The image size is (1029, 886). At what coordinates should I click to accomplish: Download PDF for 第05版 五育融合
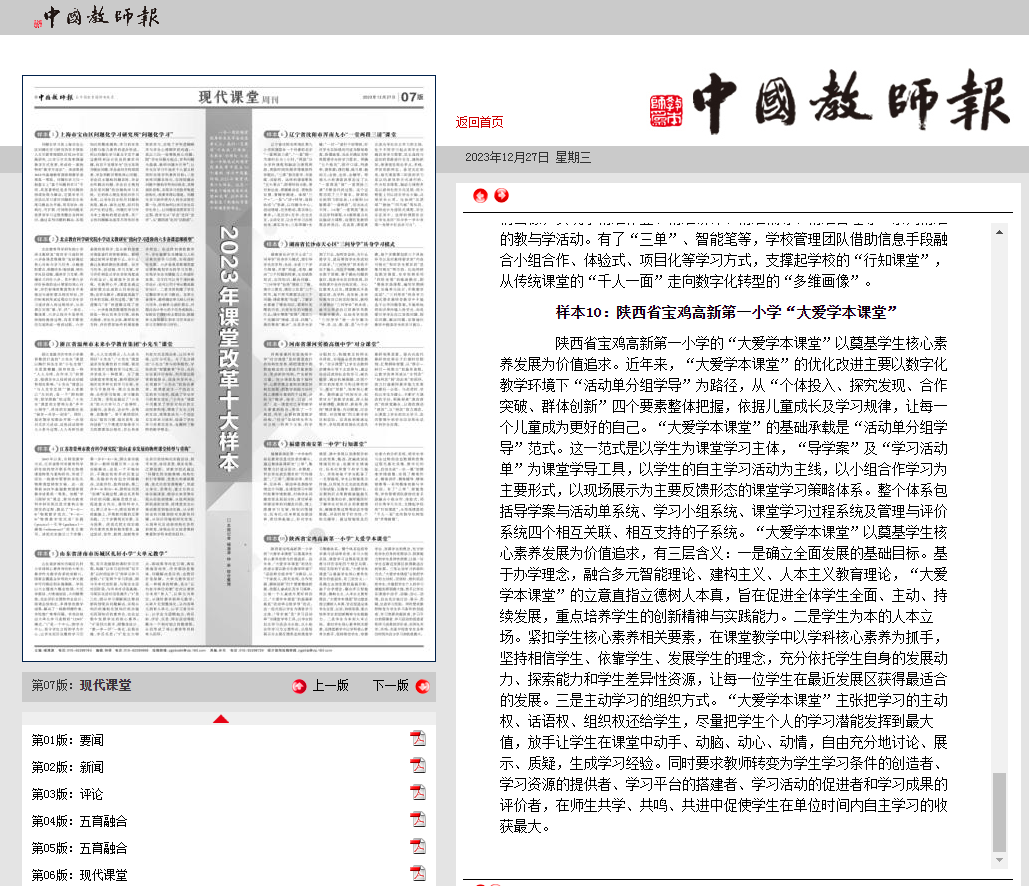[x=418, y=846]
